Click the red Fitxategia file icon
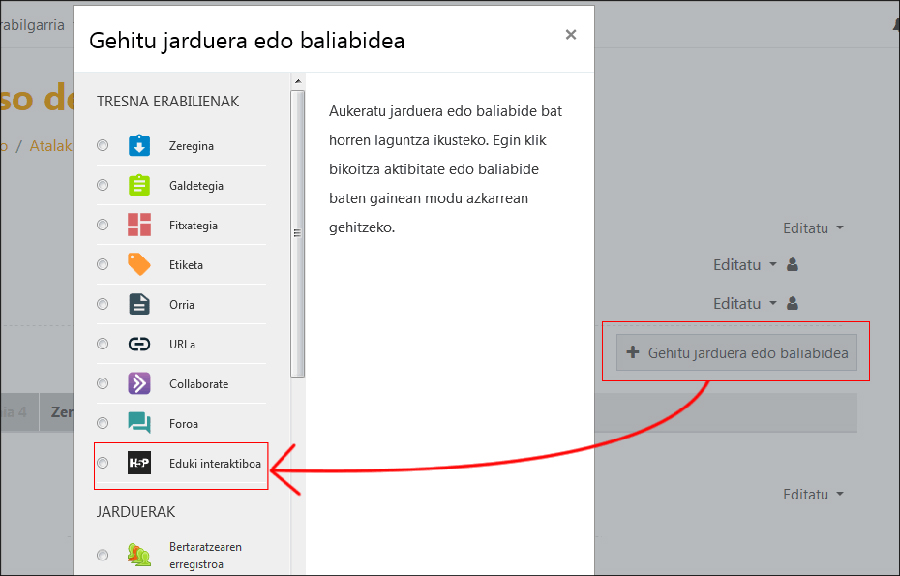 click(139, 225)
